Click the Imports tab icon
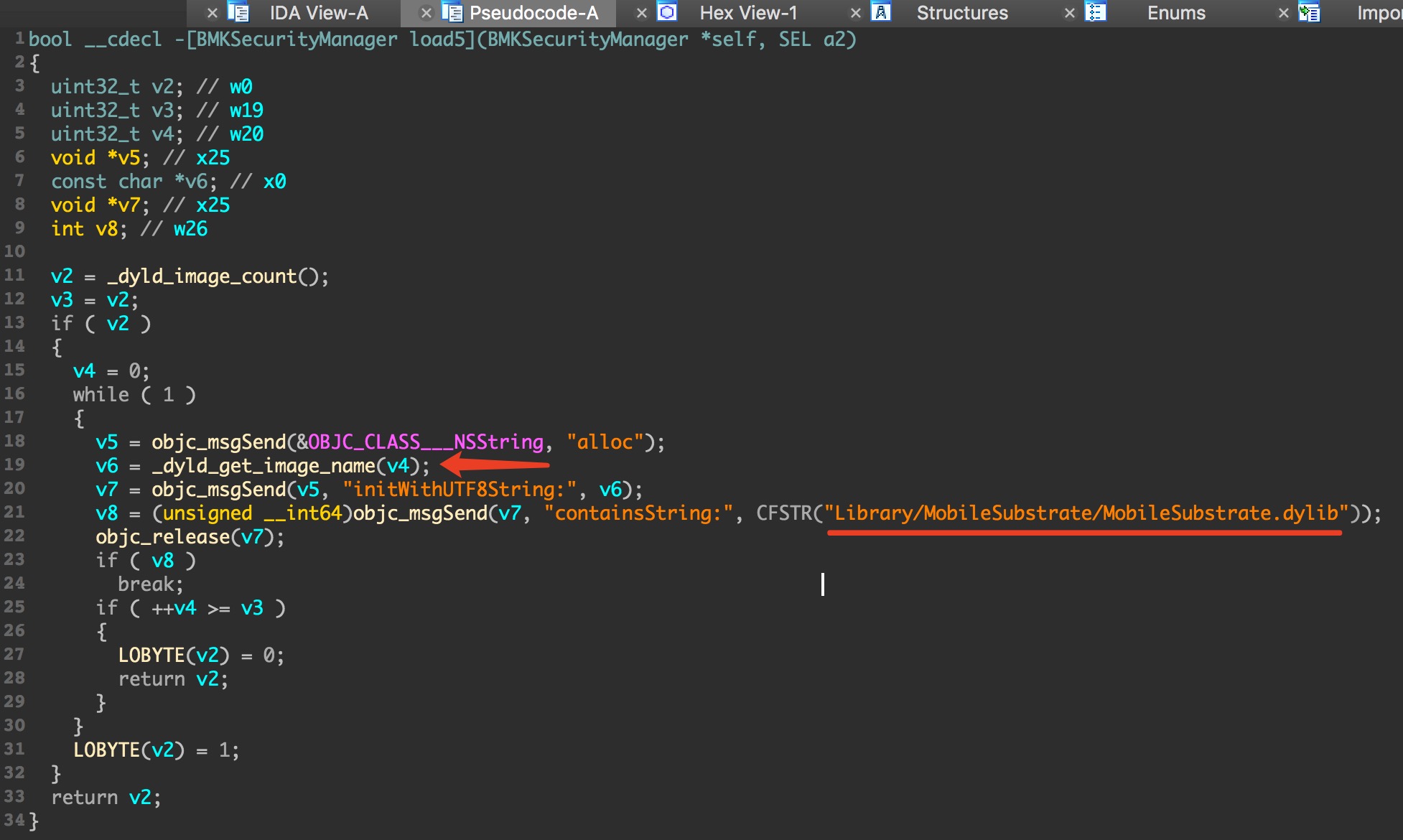 (1309, 12)
